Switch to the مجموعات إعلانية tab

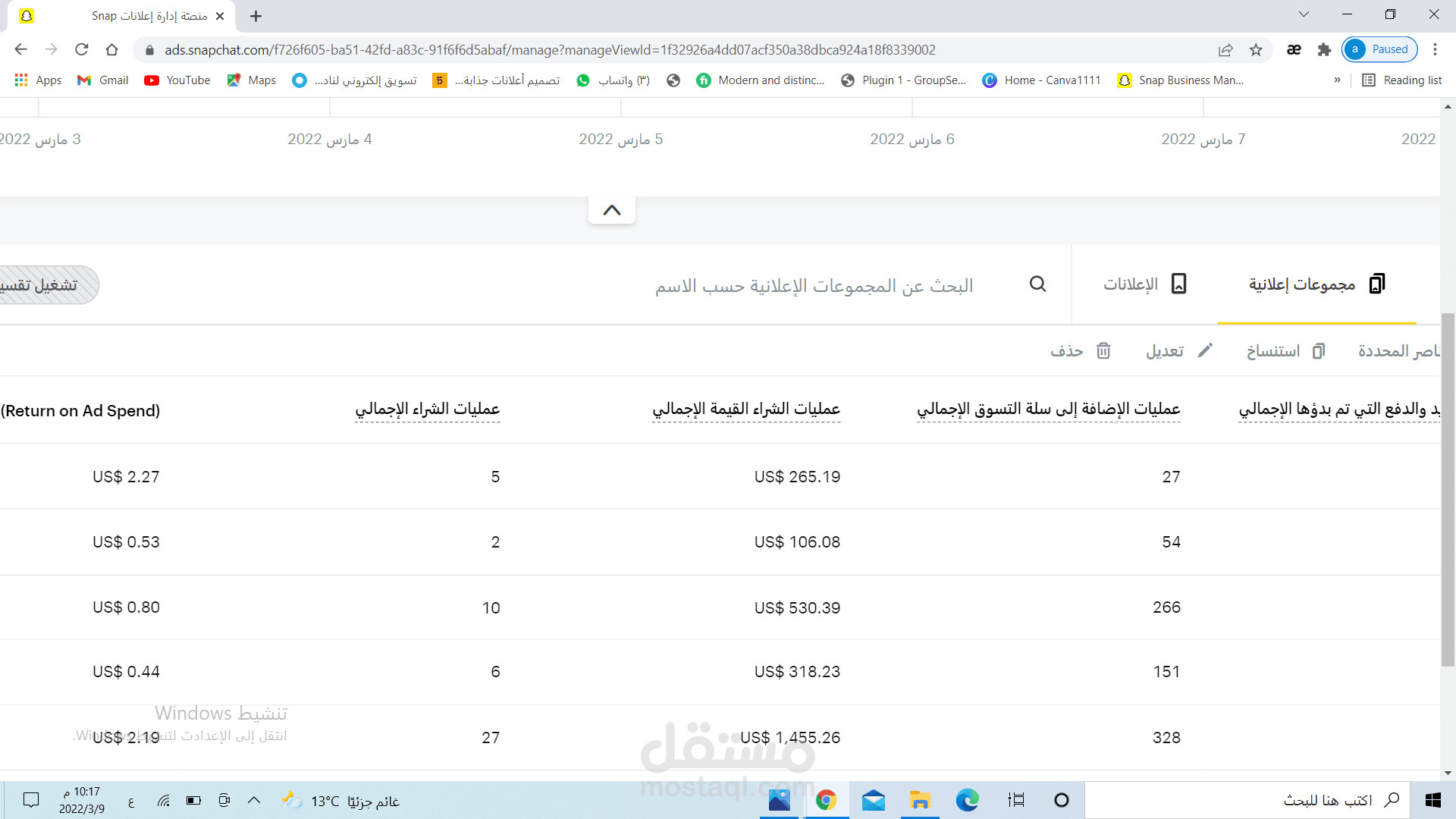[x=1313, y=284]
